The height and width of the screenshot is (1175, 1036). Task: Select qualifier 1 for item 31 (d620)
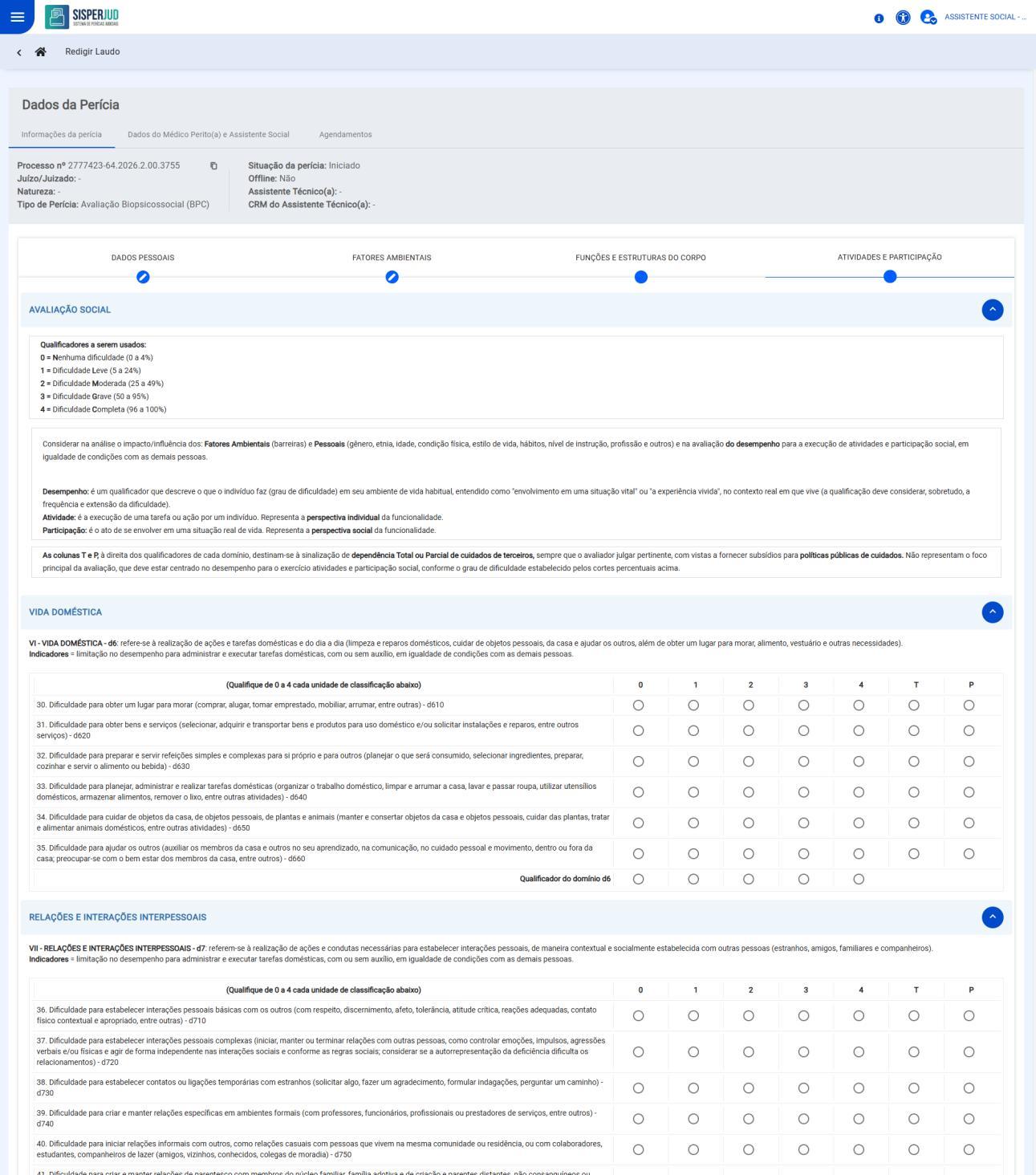coord(693,730)
